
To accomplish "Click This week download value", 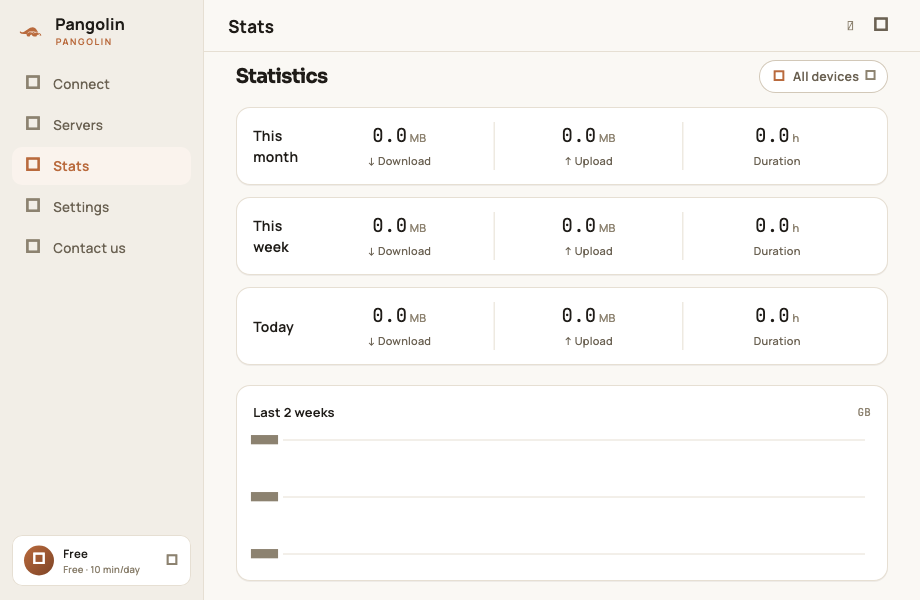I will (399, 226).
